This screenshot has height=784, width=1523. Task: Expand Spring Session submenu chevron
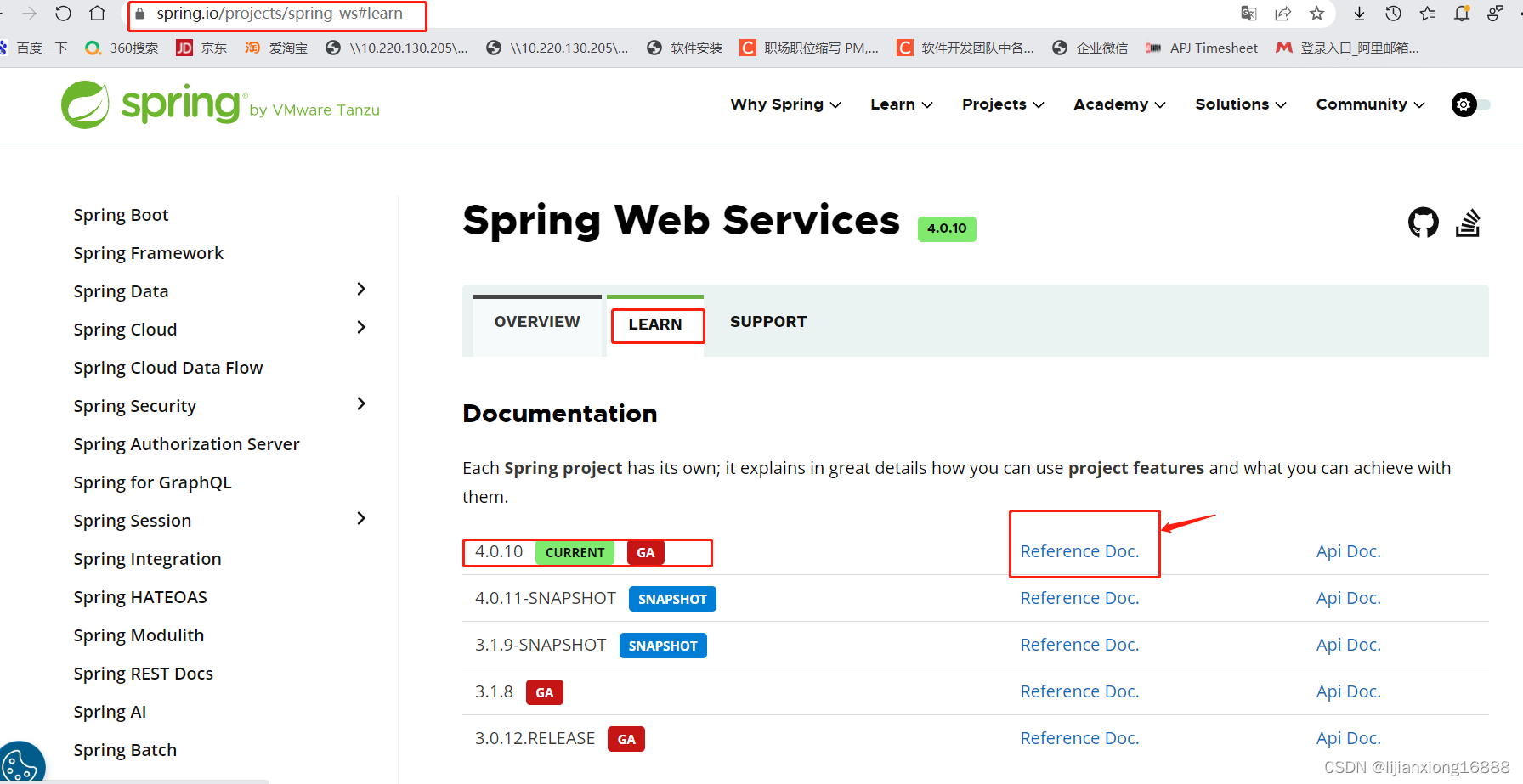361,519
